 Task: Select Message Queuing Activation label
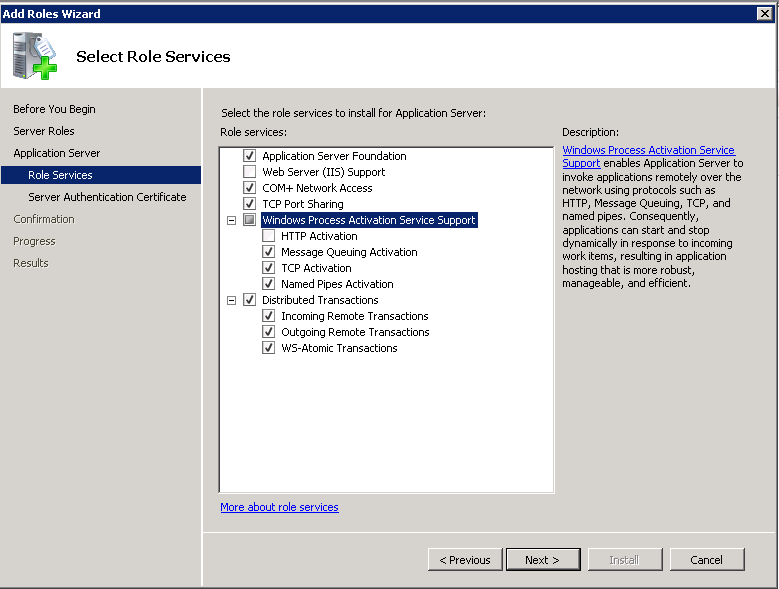pyautogui.click(x=349, y=252)
